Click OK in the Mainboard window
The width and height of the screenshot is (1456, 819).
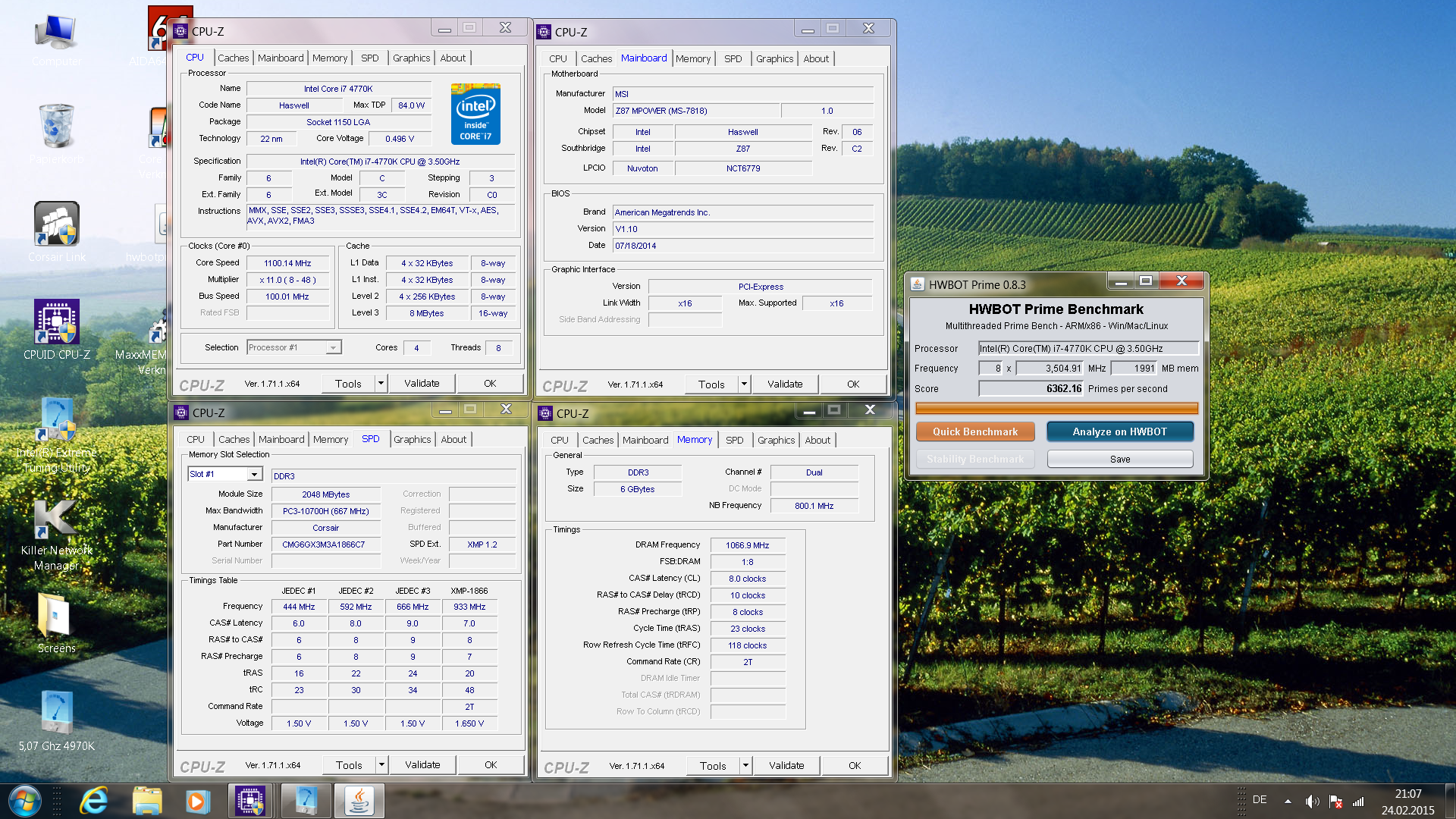pyautogui.click(x=853, y=384)
